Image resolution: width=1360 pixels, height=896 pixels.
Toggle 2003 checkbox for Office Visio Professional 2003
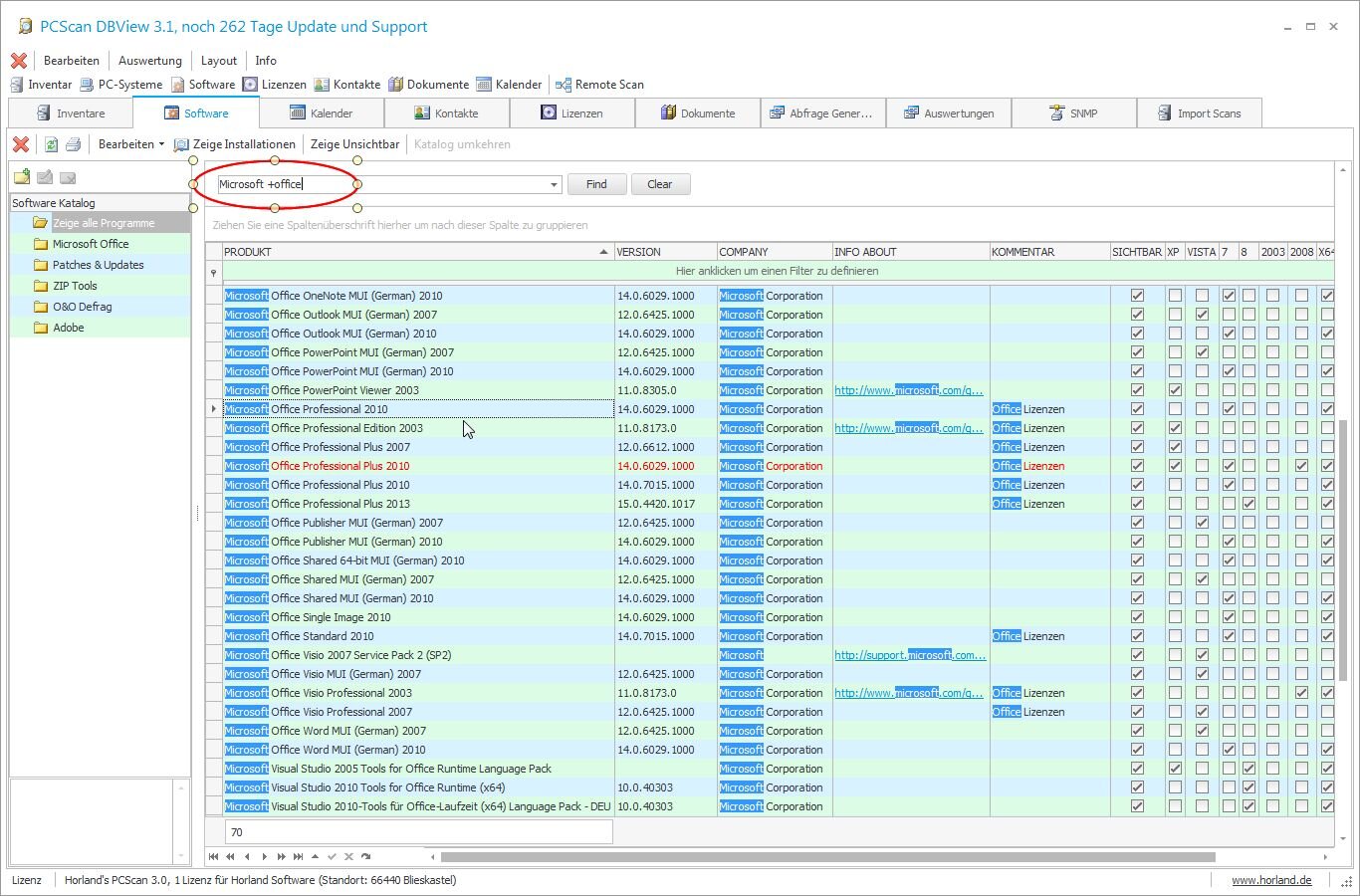pyautogui.click(x=1272, y=693)
